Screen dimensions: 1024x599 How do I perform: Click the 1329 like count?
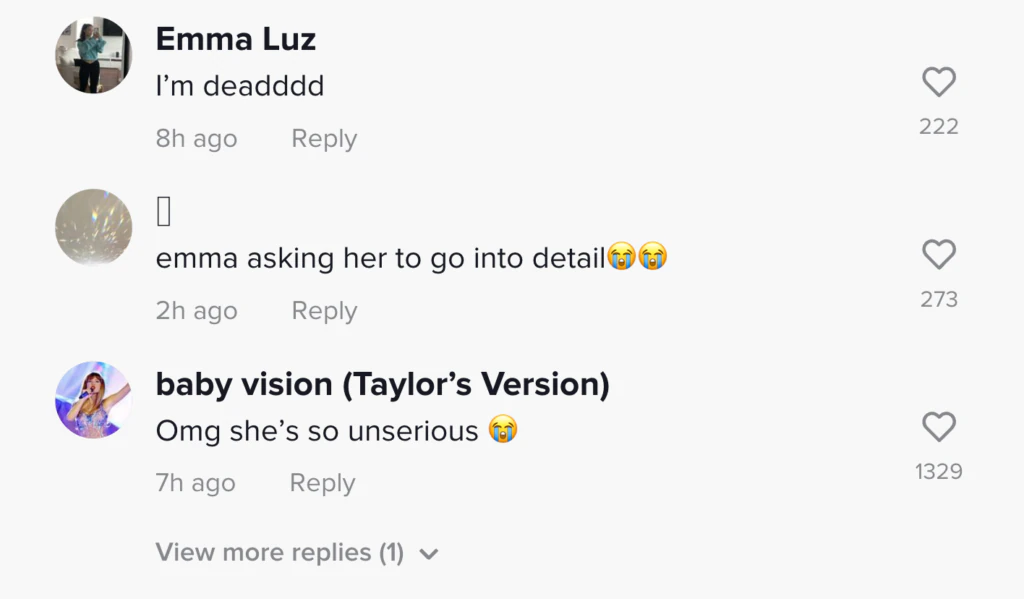click(x=938, y=471)
